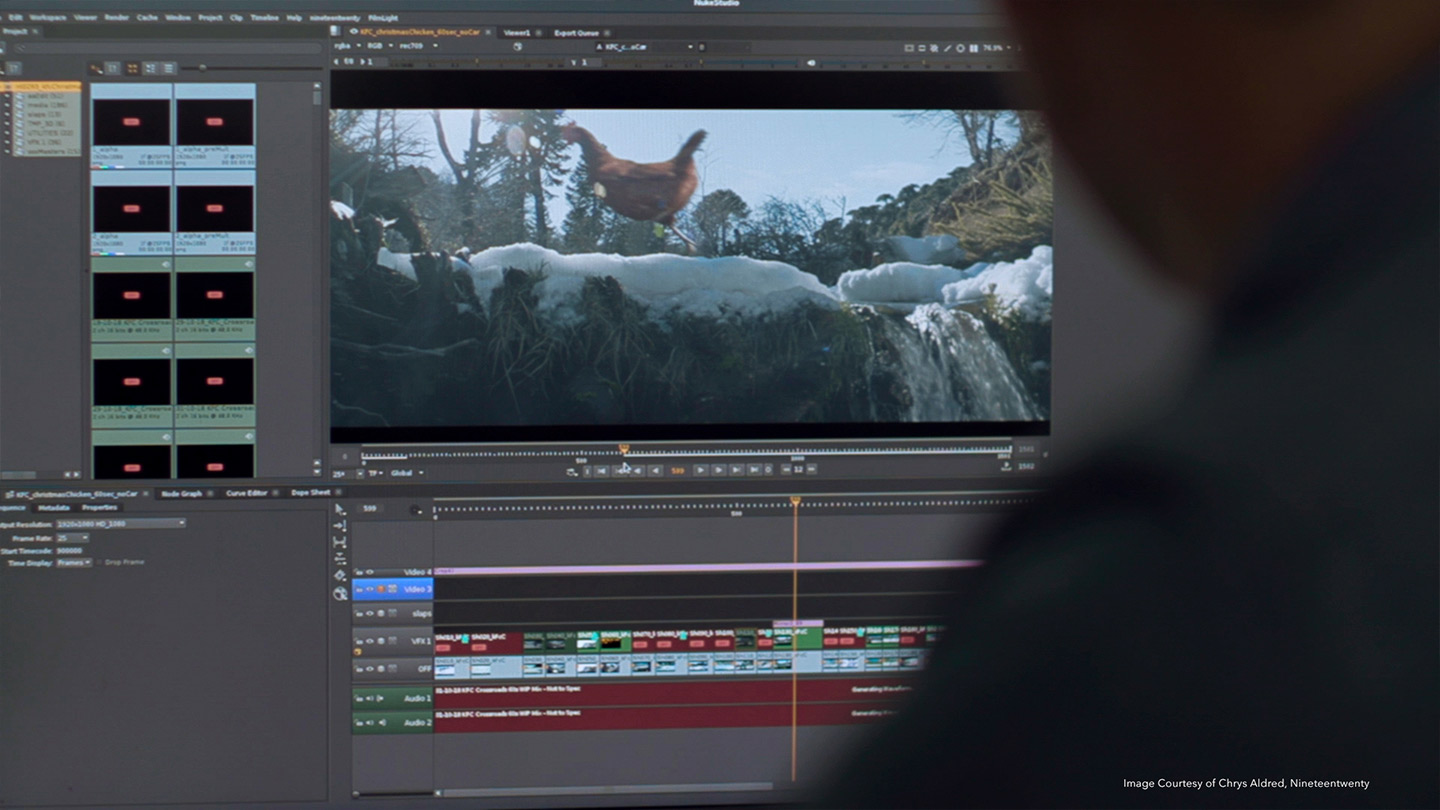Click the loop playback mode icon
The width and height of the screenshot is (1440, 810).
[x=571, y=471]
